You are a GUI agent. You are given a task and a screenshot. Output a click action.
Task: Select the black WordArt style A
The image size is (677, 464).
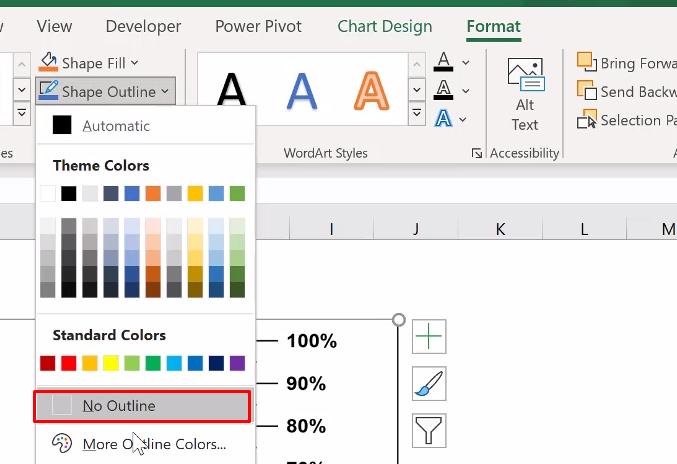[232, 92]
